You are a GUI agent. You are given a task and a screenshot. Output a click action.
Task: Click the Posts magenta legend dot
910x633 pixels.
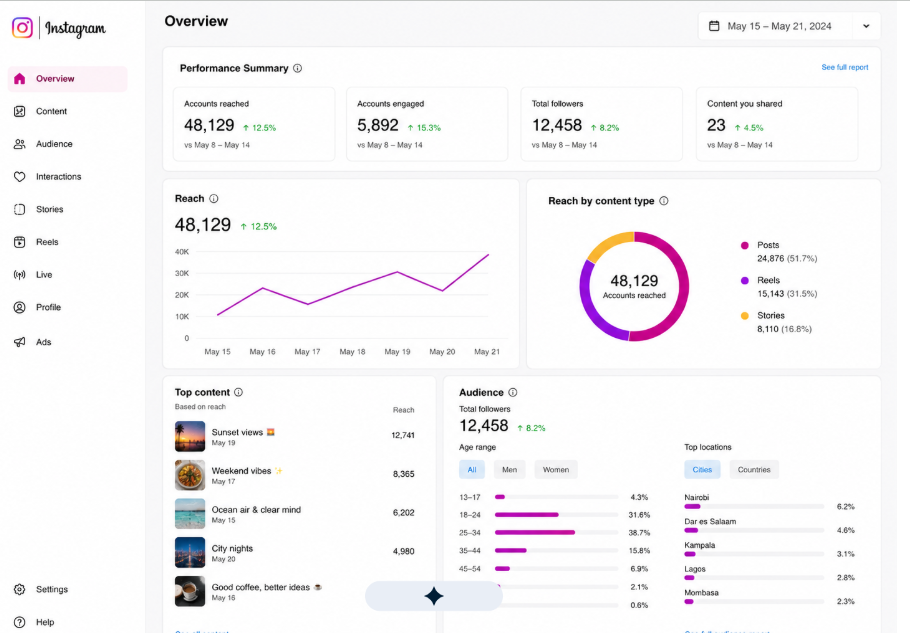point(745,245)
